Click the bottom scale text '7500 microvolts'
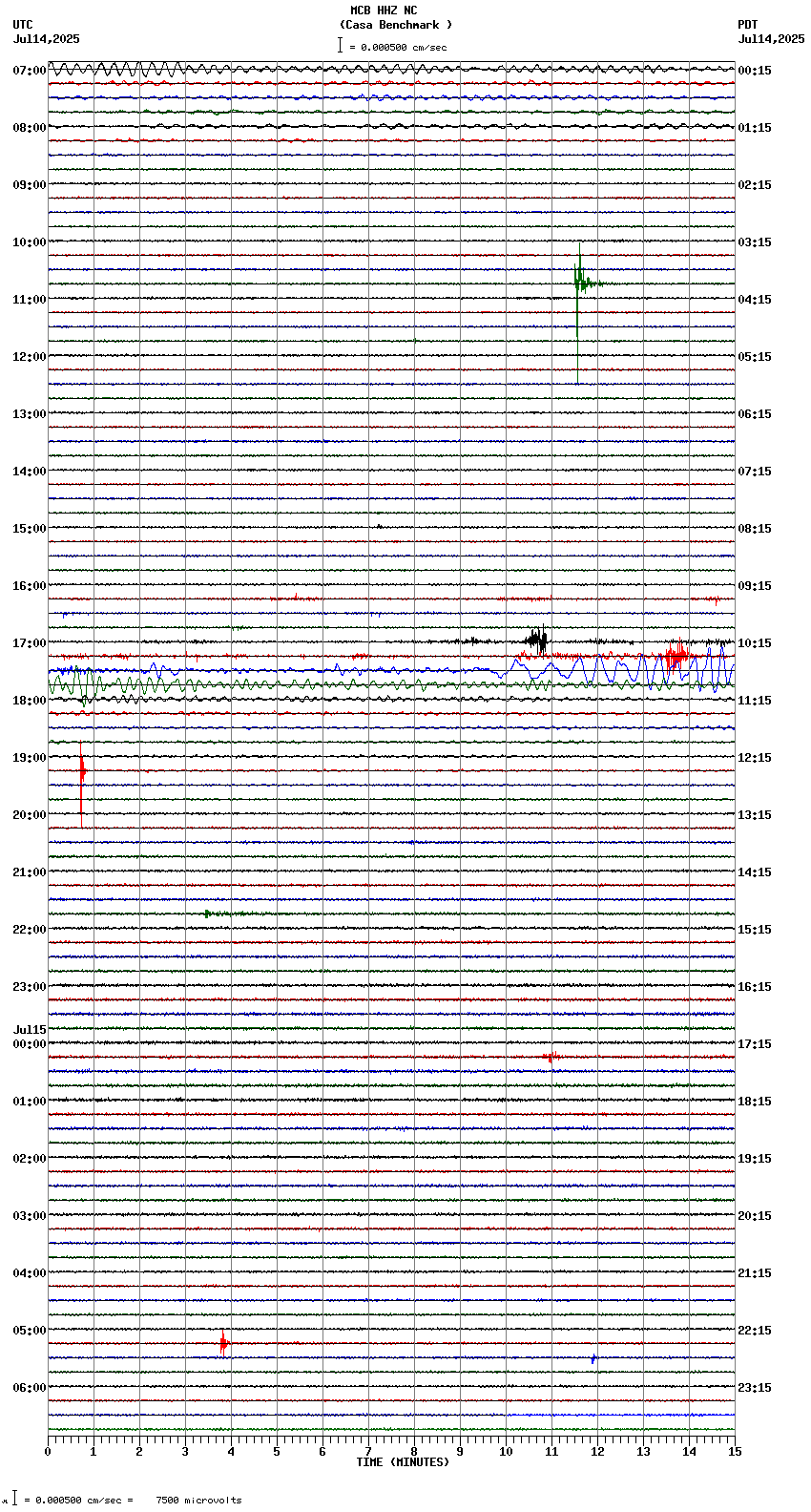 [x=198, y=1501]
